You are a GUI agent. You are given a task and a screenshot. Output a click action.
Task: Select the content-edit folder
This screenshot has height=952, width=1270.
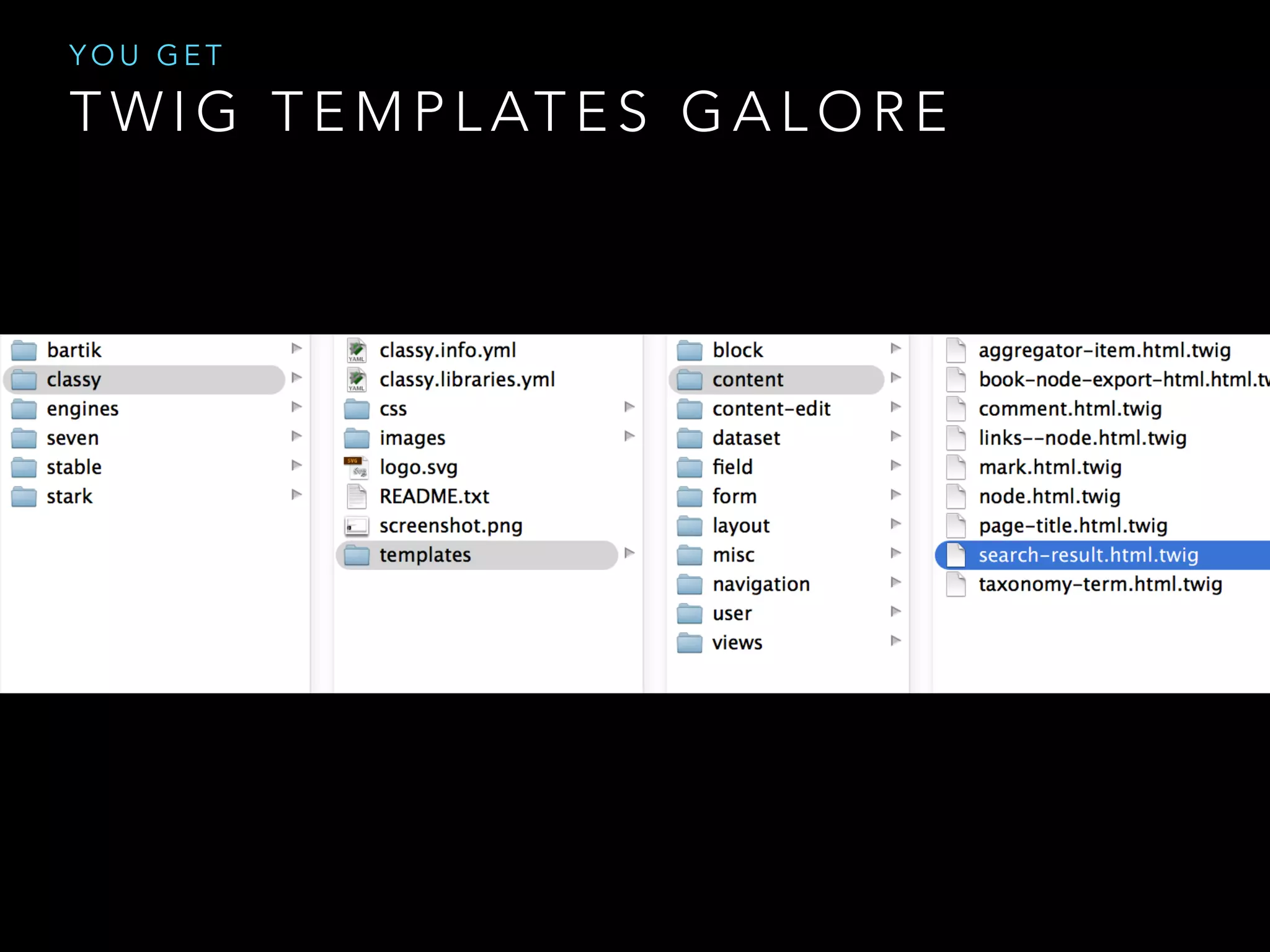click(771, 409)
